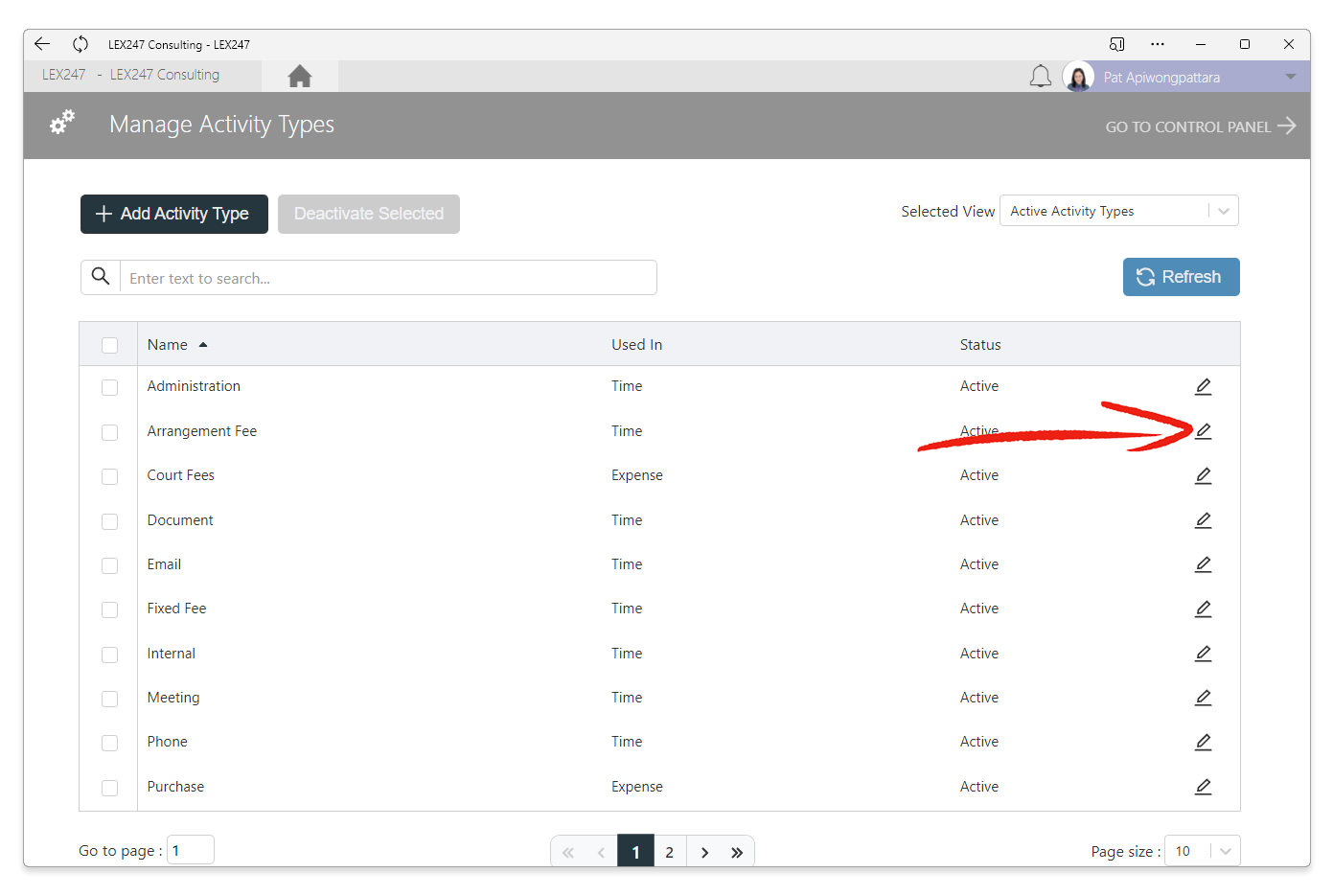Viewport: 1333px width, 896px height.
Task: Sort by the Name column header
Action: click(168, 345)
